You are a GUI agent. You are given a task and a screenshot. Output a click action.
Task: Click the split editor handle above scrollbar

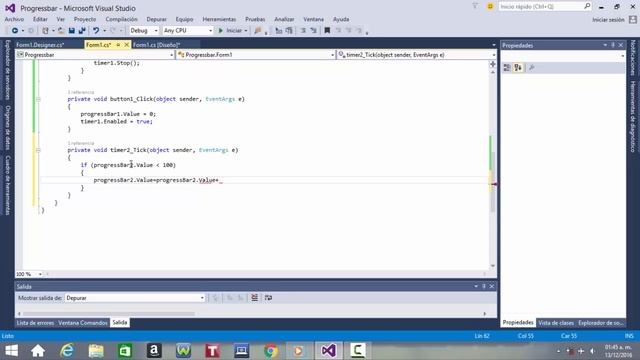493,64
